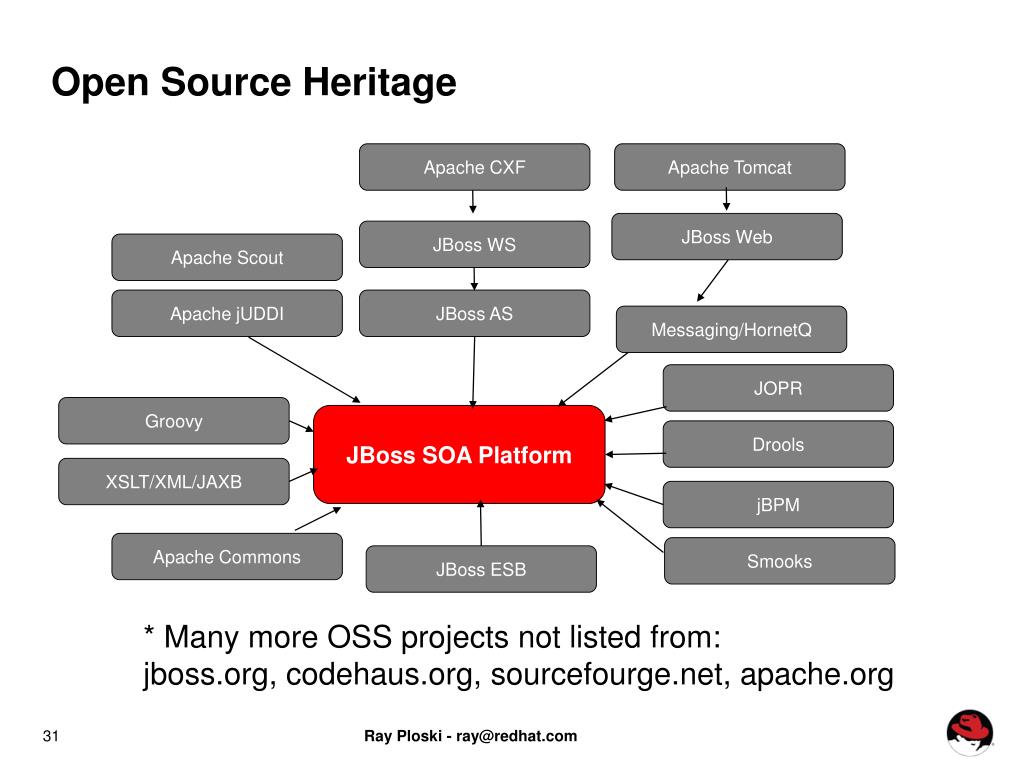Image resolution: width=1023 pixels, height=767 pixels.
Task: Select the Apache Tomcat box
Action: click(x=729, y=167)
